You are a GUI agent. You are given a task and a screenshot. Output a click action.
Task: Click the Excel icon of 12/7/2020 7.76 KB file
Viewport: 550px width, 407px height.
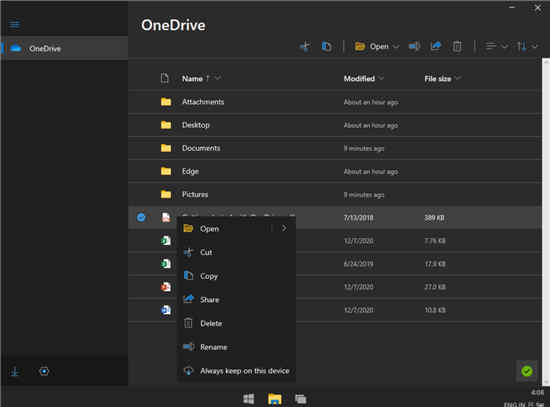pyautogui.click(x=166, y=241)
